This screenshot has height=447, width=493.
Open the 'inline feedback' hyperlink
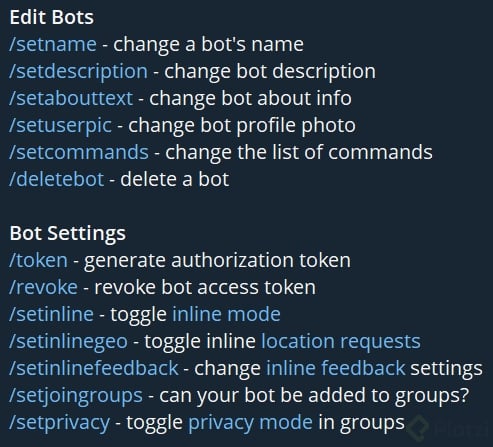click(336, 368)
